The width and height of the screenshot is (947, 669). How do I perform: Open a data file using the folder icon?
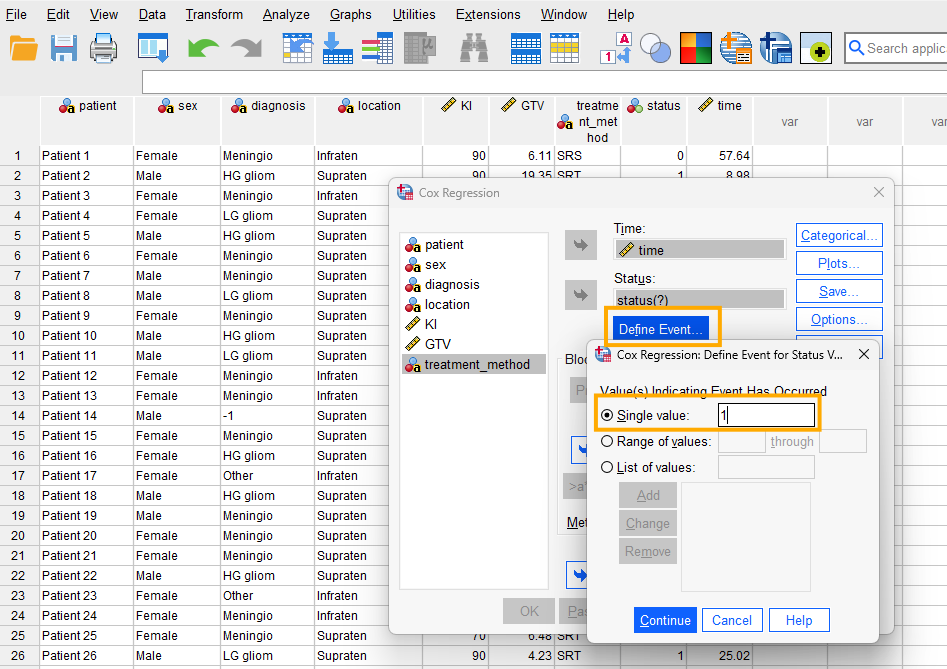click(24, 47)
